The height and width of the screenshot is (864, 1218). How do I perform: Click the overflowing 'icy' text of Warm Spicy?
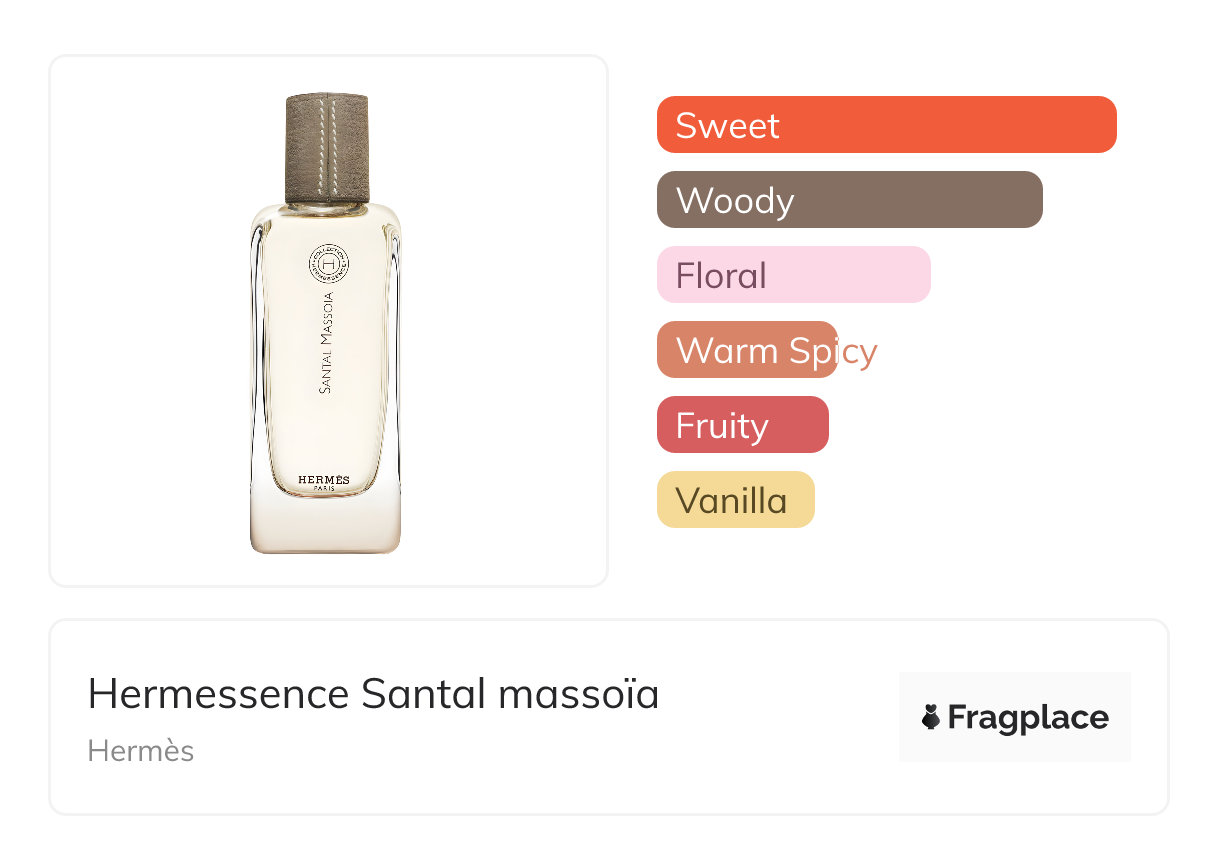pyautogui.click(x=858, y=351)
